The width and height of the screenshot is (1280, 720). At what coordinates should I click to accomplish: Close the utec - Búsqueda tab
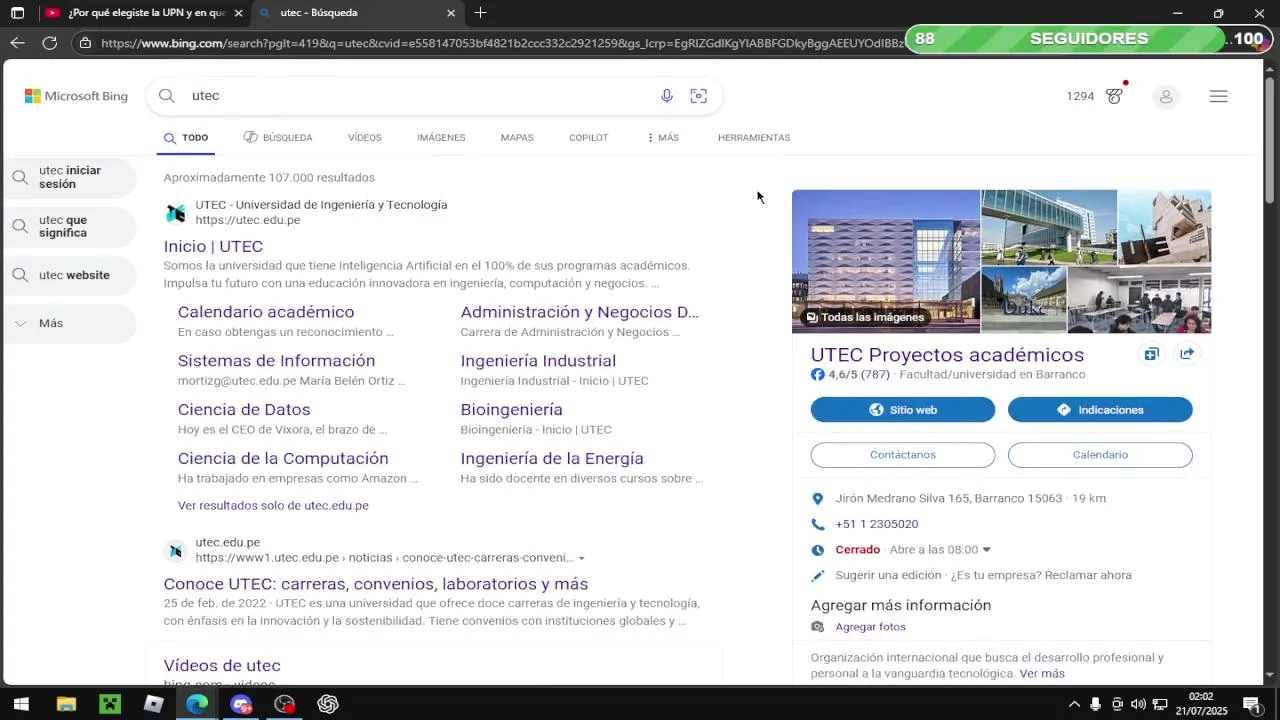tap(451, 13)
